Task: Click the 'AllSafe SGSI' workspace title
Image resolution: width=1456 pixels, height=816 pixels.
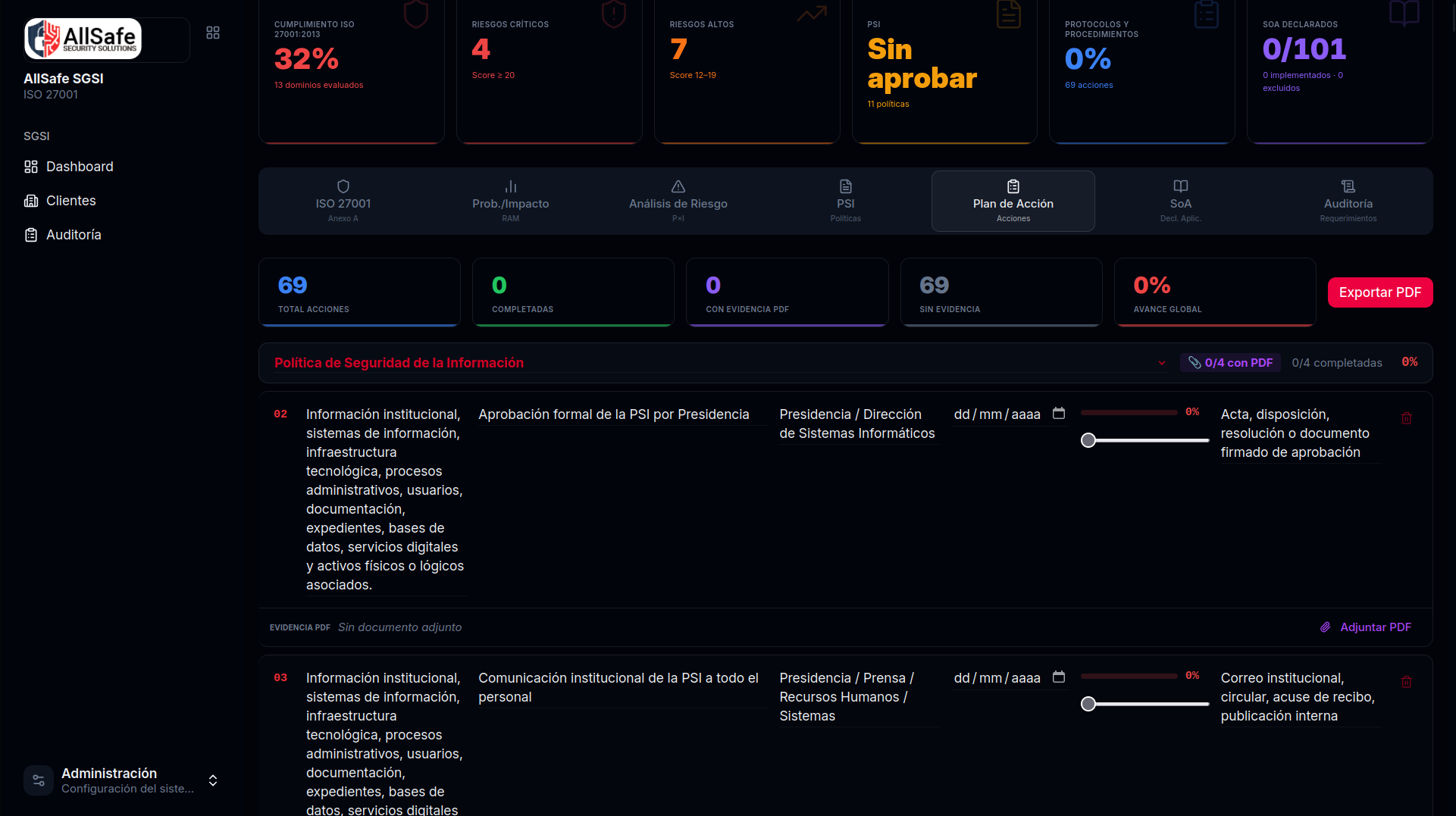Action: 64,79
